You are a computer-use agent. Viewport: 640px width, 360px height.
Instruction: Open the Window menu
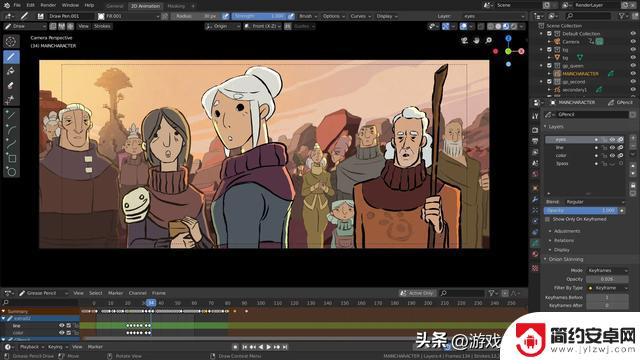coord(70,5)
